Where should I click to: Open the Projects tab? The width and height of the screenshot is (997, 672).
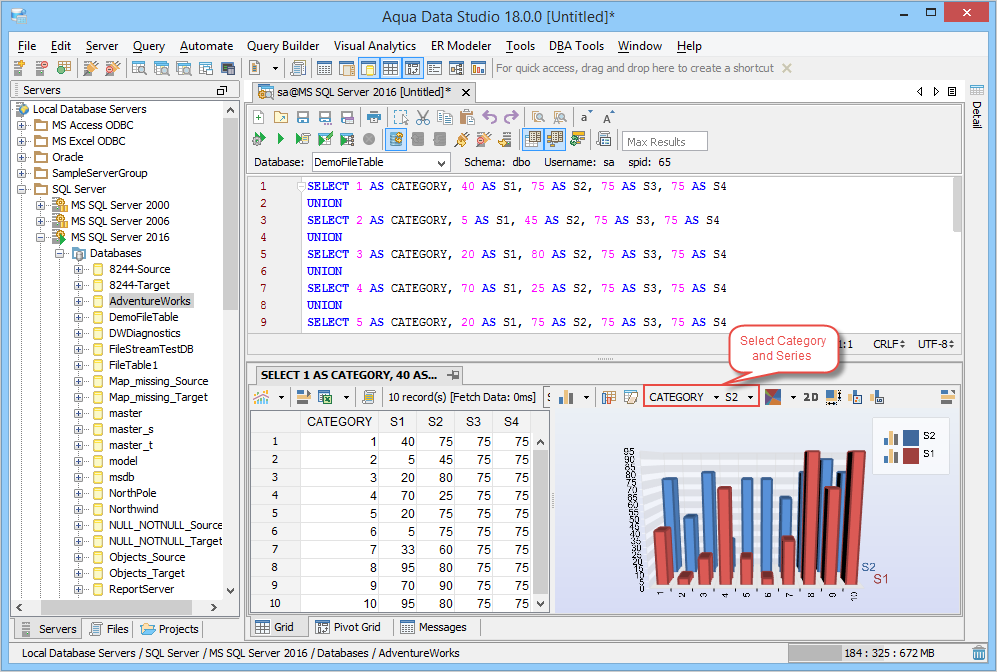point(169,629)
